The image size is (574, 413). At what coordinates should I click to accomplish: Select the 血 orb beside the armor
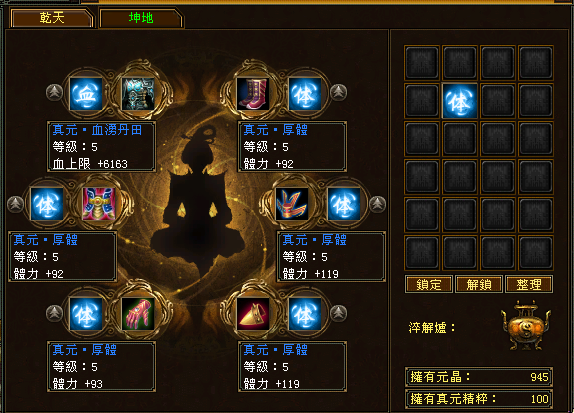[86, 93]
